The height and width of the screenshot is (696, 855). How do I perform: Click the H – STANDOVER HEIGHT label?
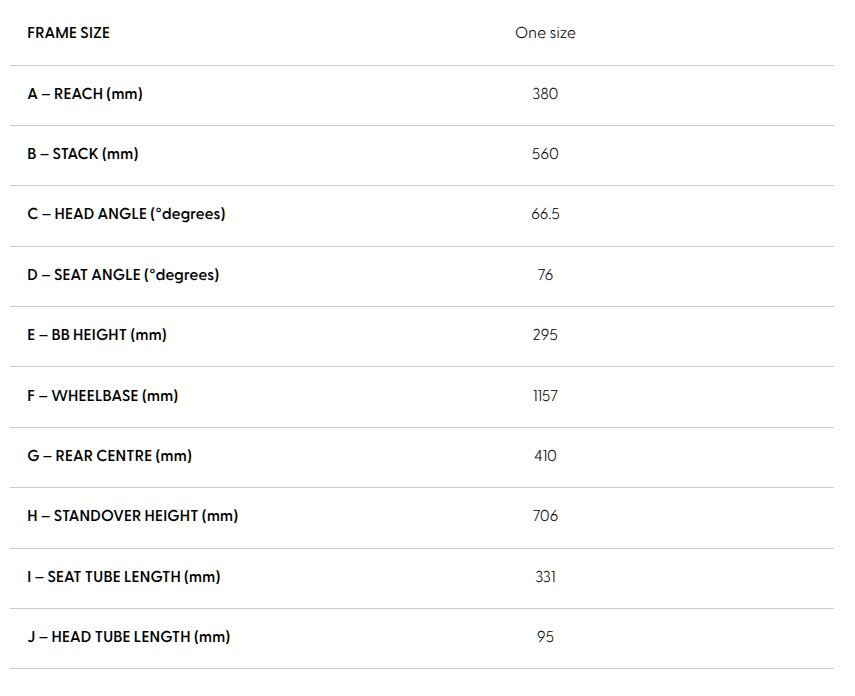click(132, 516)
